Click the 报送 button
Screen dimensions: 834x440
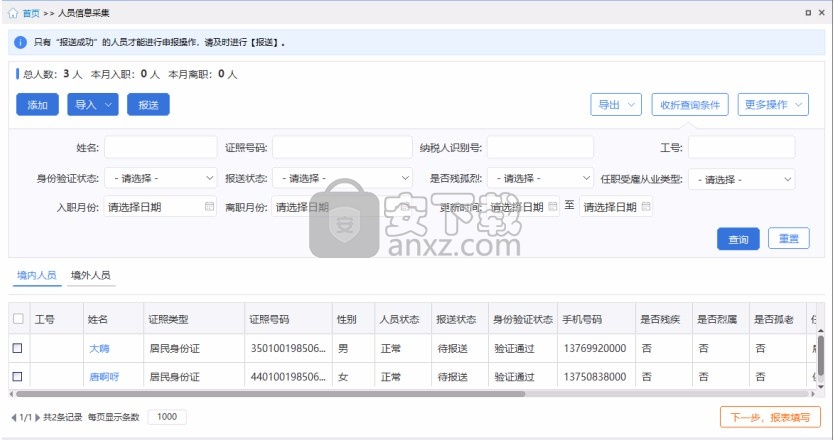click(x=148, y=104)
